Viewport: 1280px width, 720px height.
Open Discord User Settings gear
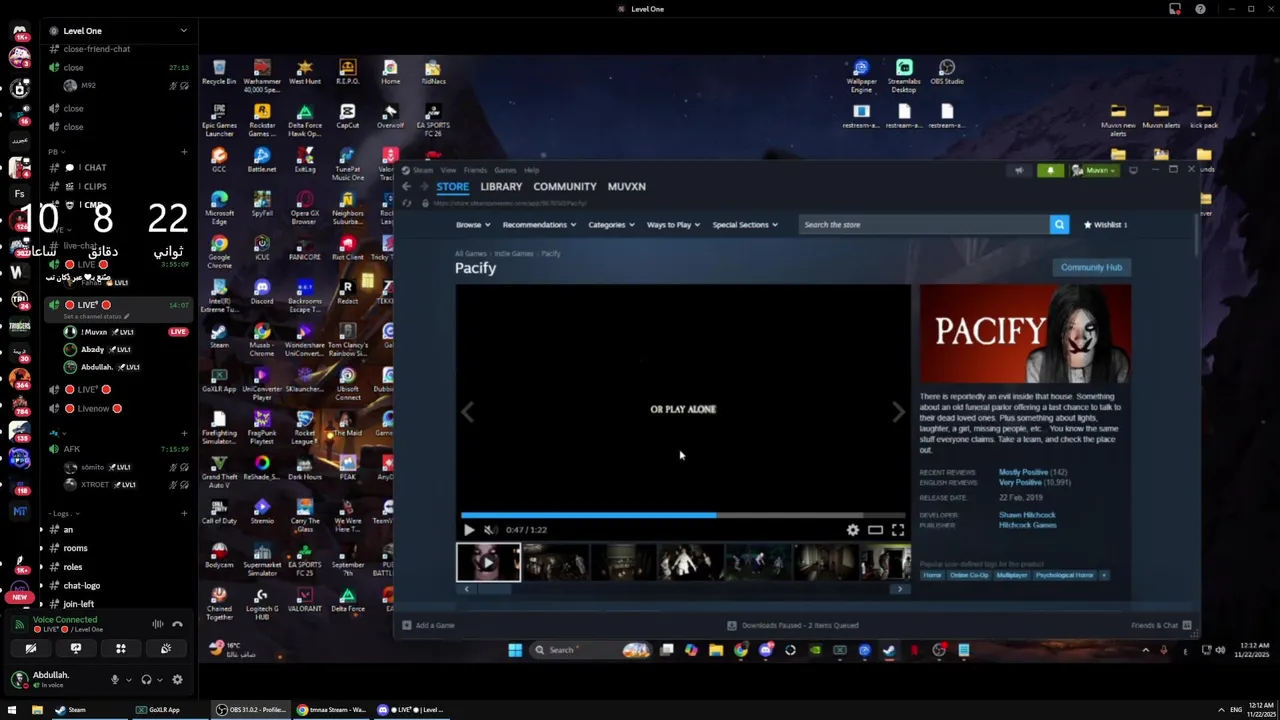[x=177, y=680]
